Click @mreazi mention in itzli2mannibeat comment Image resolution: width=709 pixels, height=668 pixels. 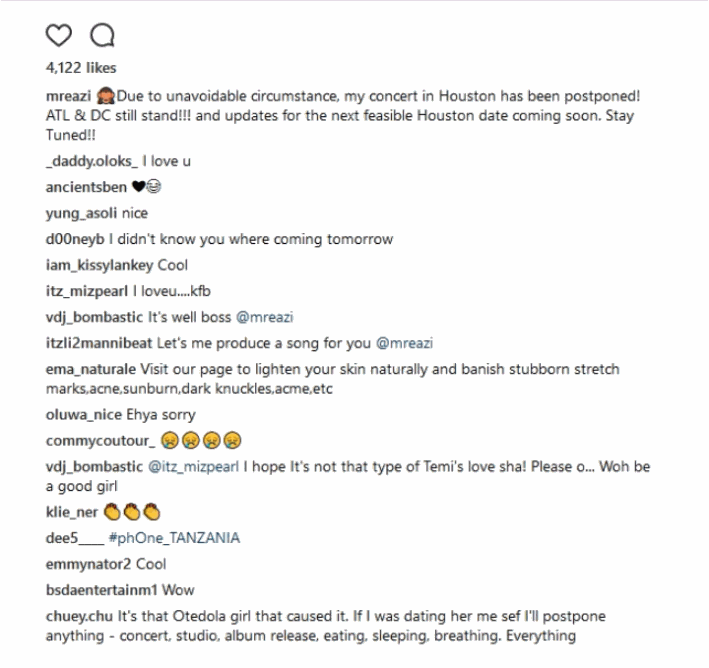coord(404,343)
